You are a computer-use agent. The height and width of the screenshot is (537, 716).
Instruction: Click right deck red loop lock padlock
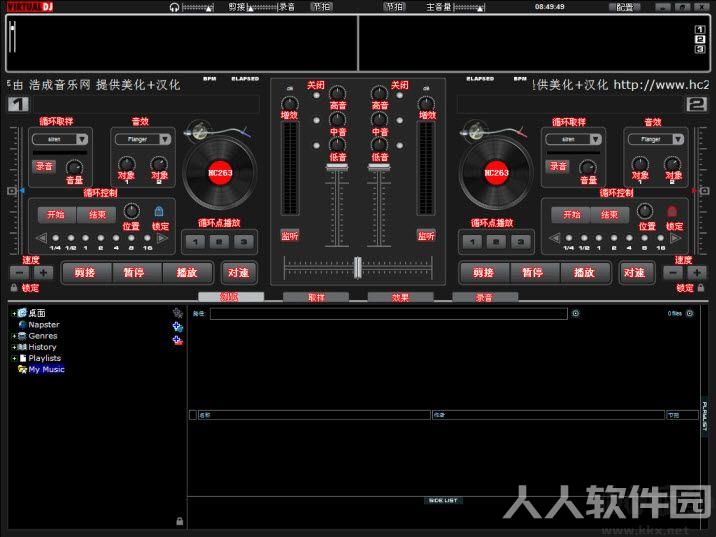click(x=672, y=211)
